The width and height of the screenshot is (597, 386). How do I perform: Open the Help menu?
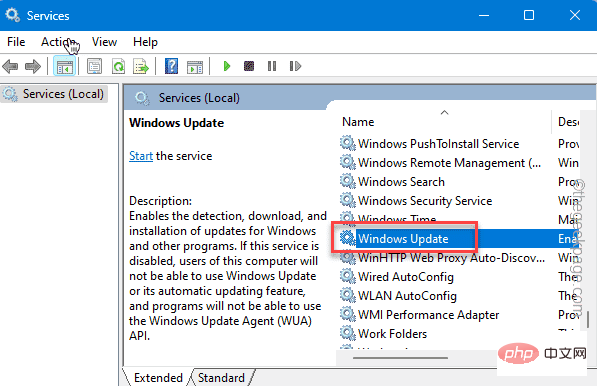tap(145, 42)
